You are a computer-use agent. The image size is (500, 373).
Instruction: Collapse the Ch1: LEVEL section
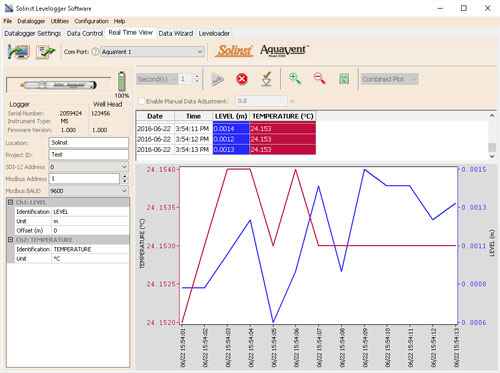[x=10, y=202]
